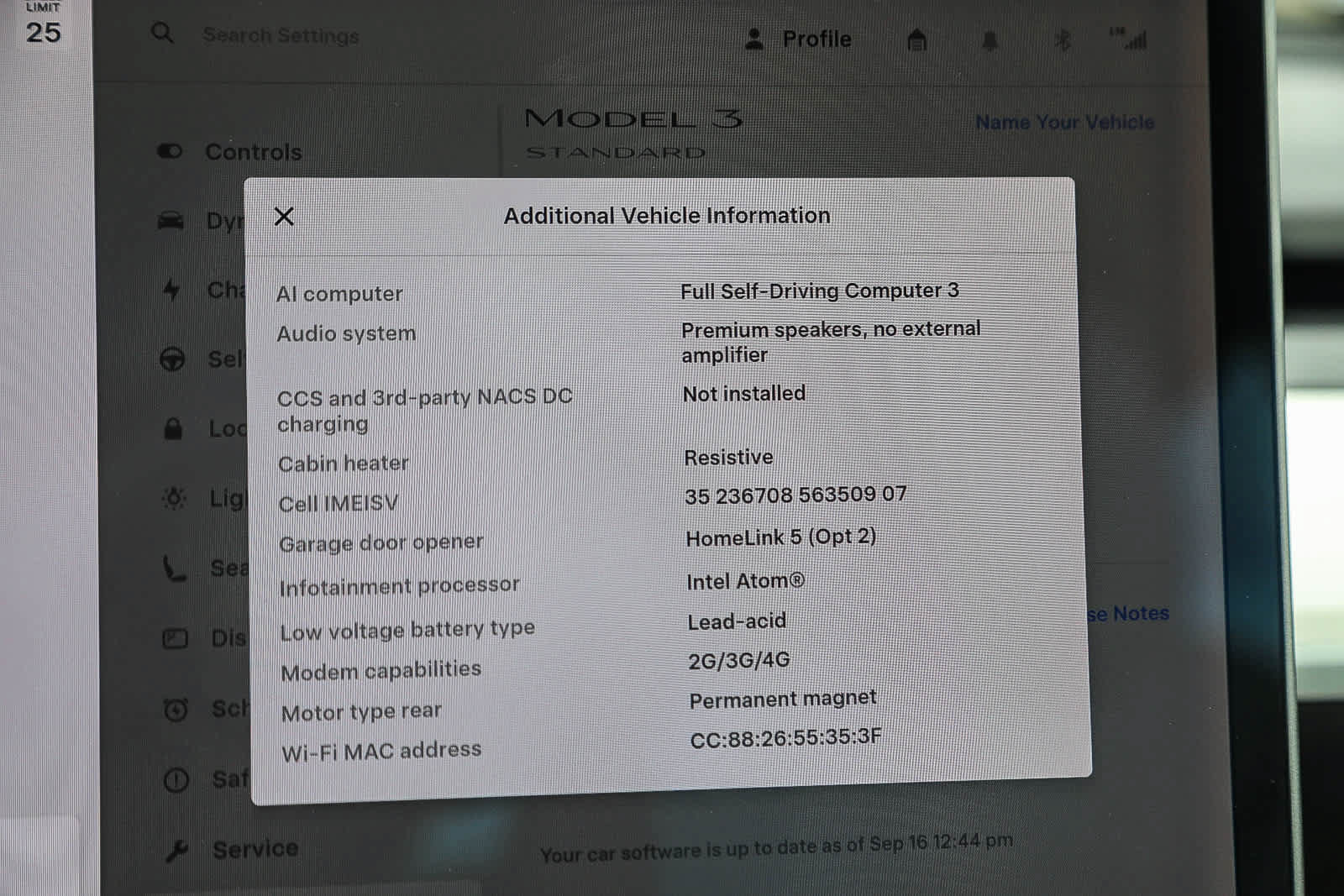Viewport: 1344px width, 896px height.
Task: Tap the Controls toggle icon
Action: pos(170,151)
